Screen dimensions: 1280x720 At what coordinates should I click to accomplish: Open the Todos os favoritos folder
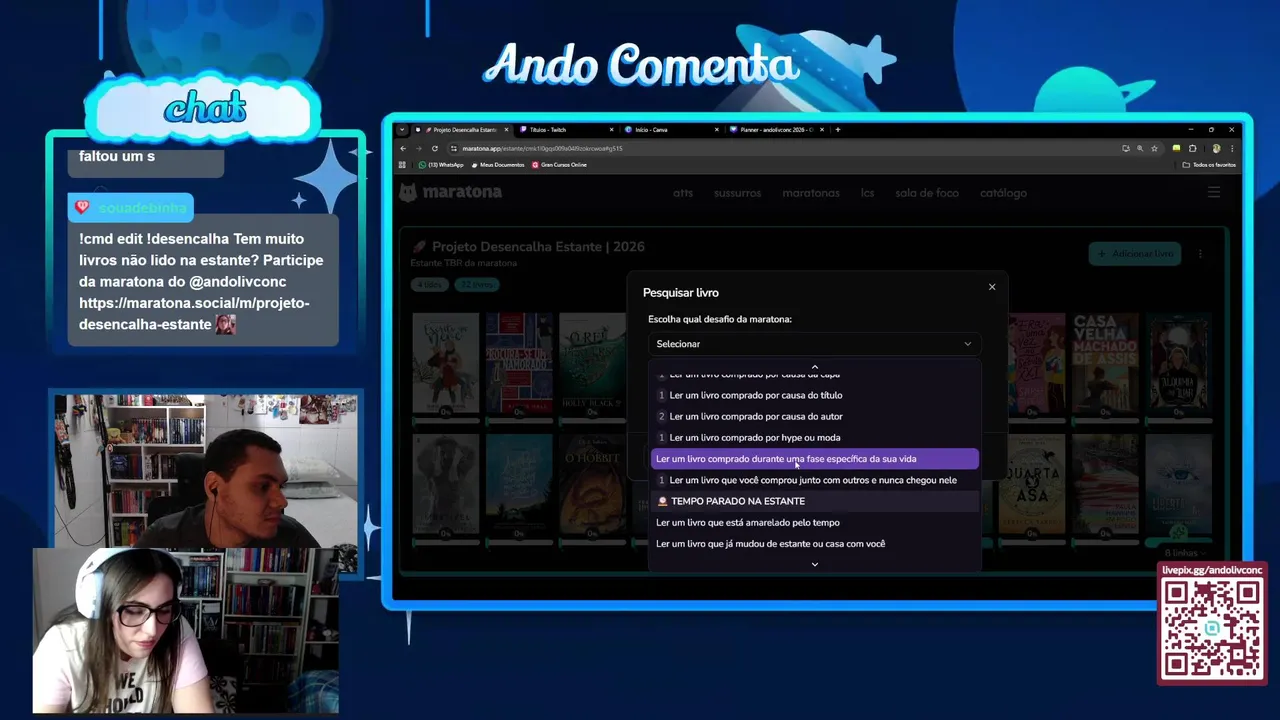1209,165
